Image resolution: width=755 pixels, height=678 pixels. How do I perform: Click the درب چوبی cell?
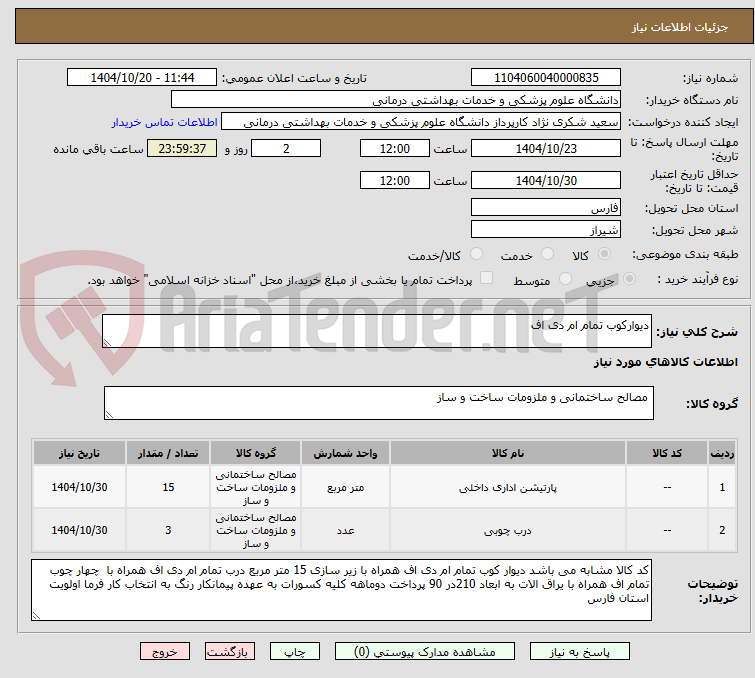508,530
